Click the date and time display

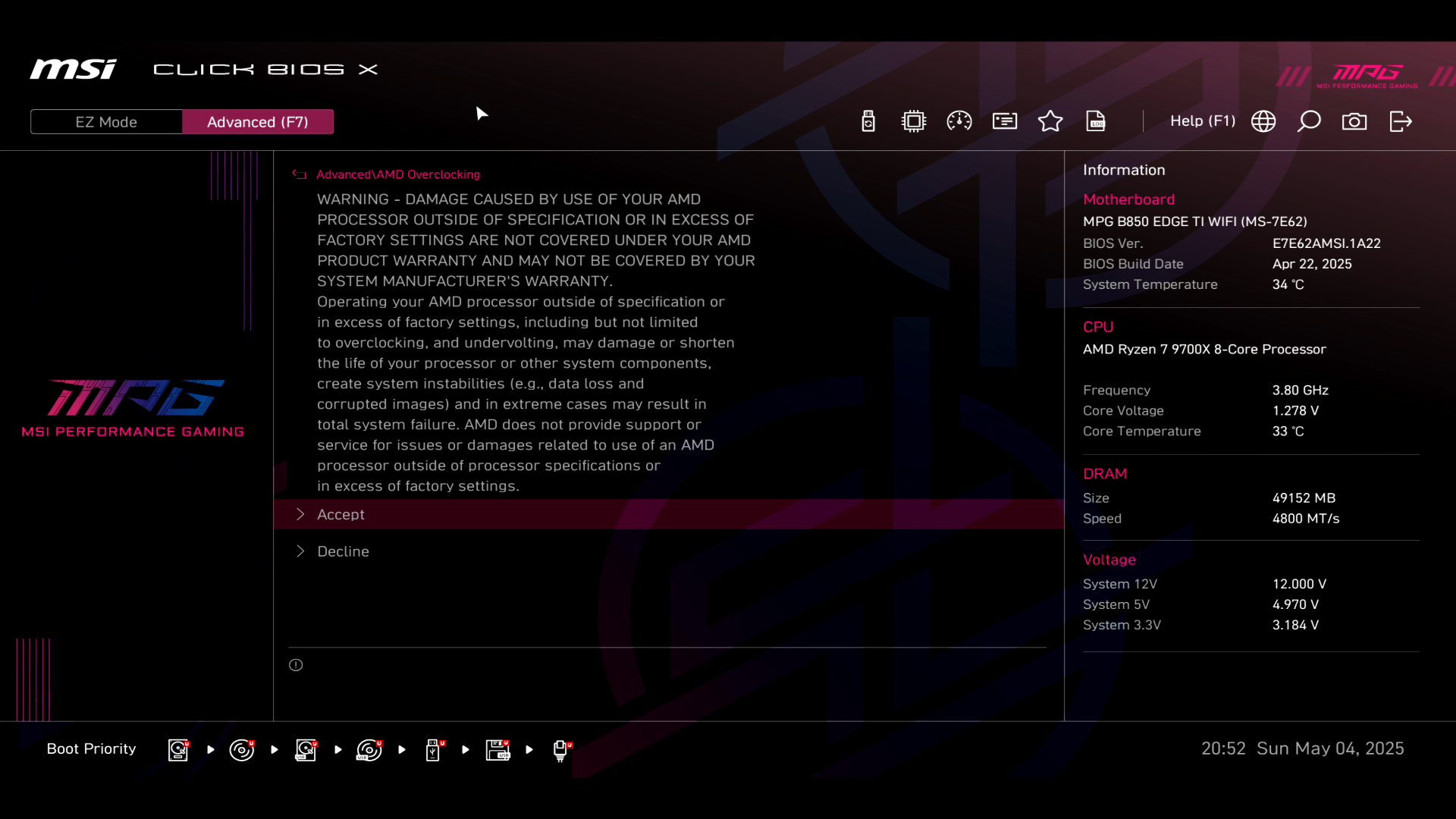pyautogui.click(x=1302, y=748)
